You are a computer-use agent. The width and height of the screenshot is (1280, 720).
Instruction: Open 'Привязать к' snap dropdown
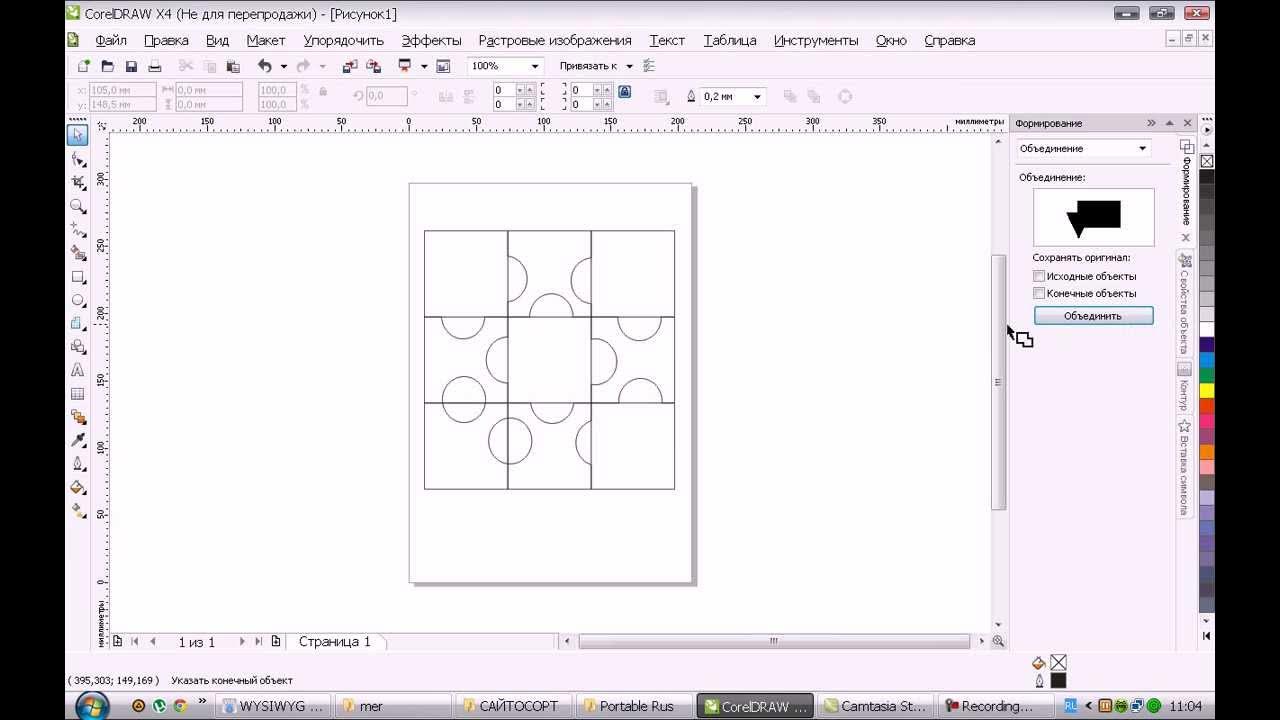click(x=629, y=66)
